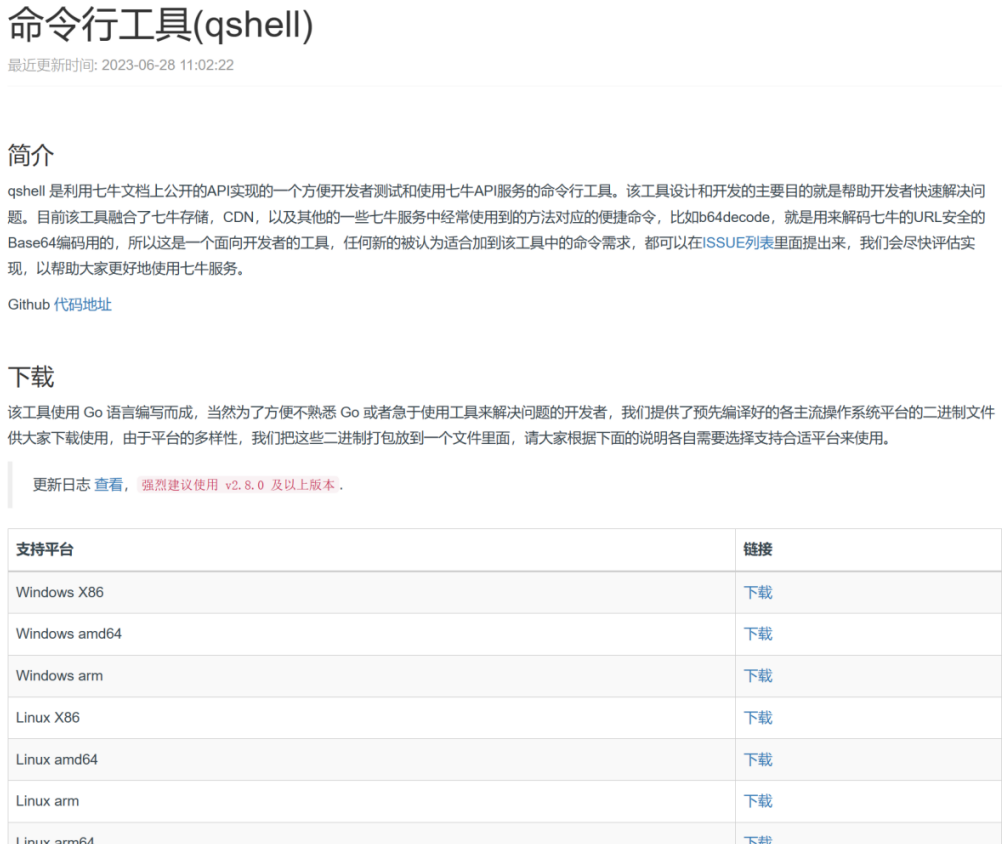Viewport: 1002px width, 844px height.
Task: Select the 支持平台 table header
Action: 45,550
